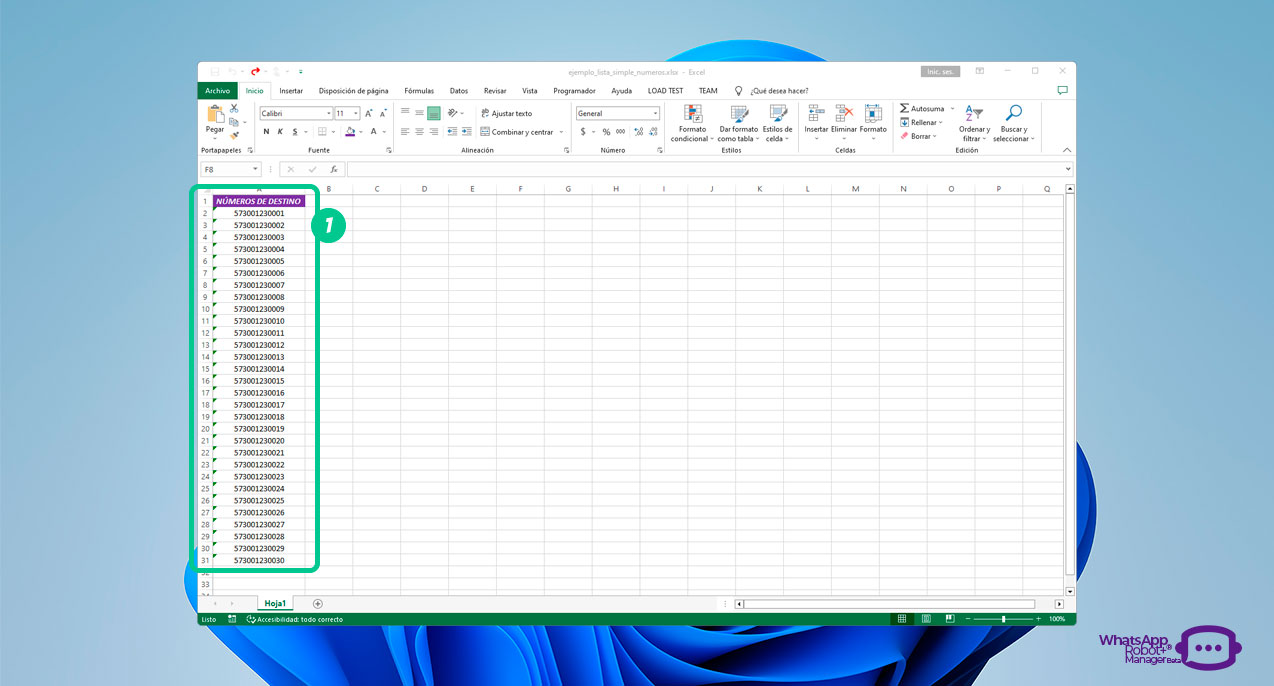Click the Autosuma sigma icon
The height and width of the screenshot is (686, 1274).
[904, 108]
